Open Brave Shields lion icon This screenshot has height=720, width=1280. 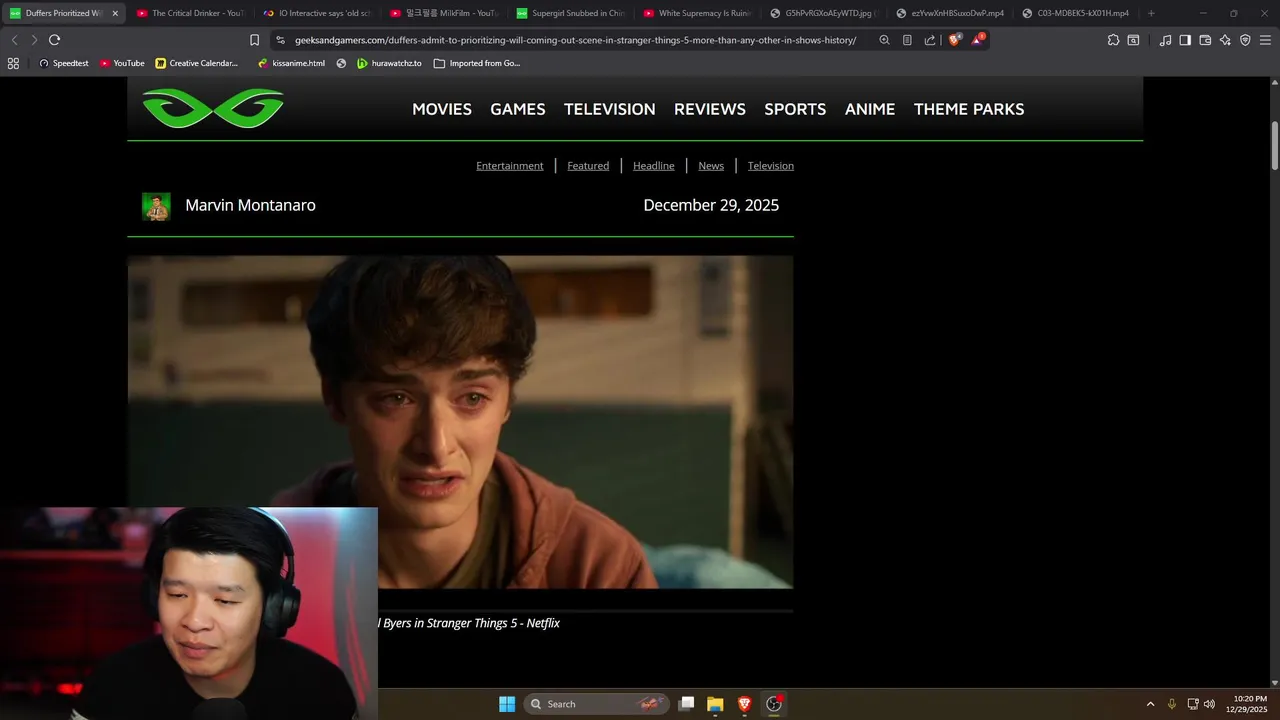pos(954,40)
